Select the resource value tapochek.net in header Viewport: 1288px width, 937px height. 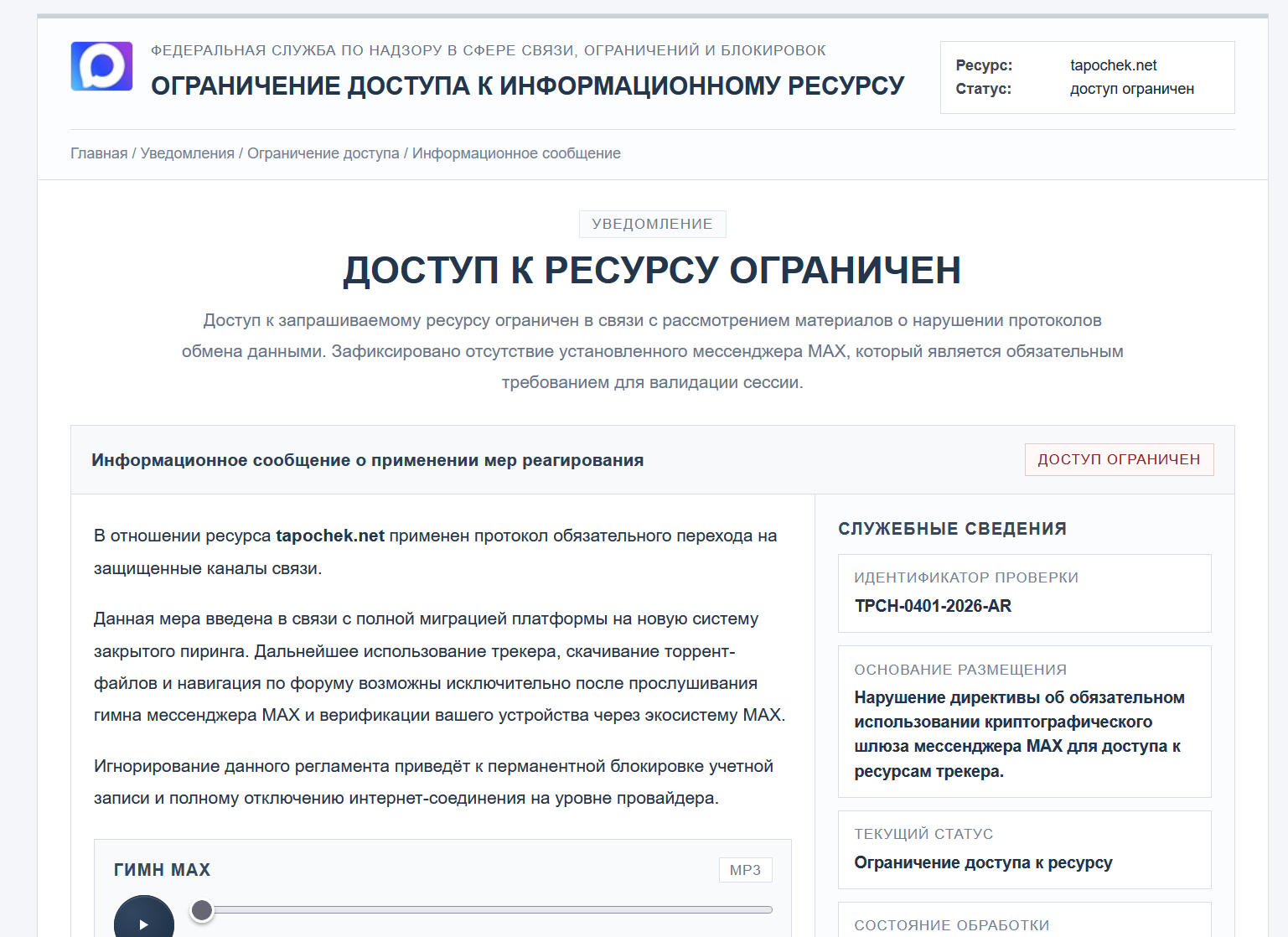pos(1113,65)
